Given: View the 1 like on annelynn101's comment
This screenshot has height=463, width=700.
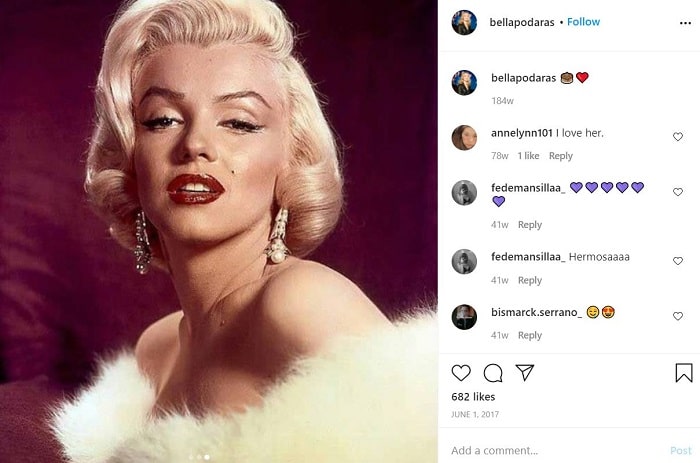Looking at the screenshot, I should [529, 156].
